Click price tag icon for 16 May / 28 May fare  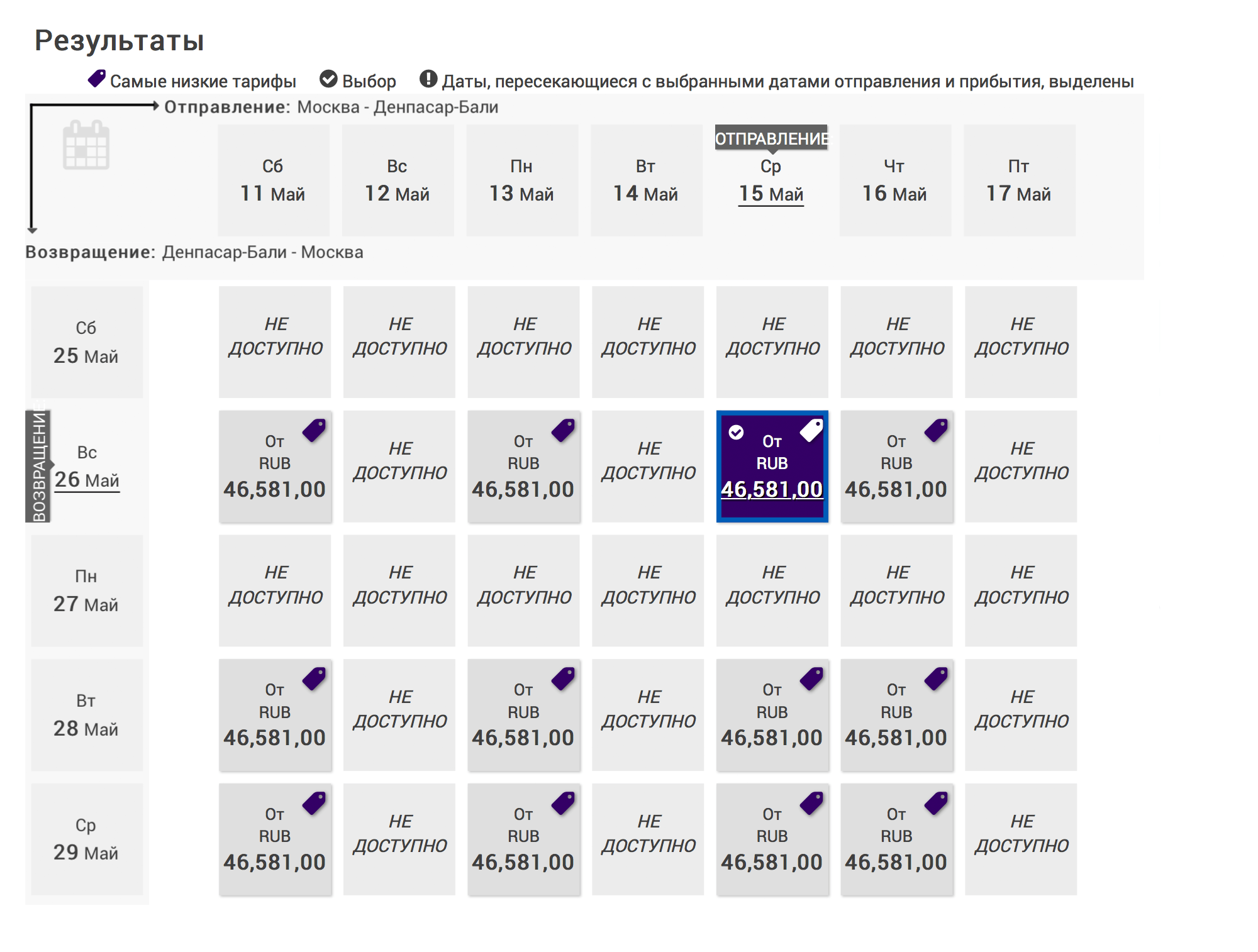coord(936,679)
